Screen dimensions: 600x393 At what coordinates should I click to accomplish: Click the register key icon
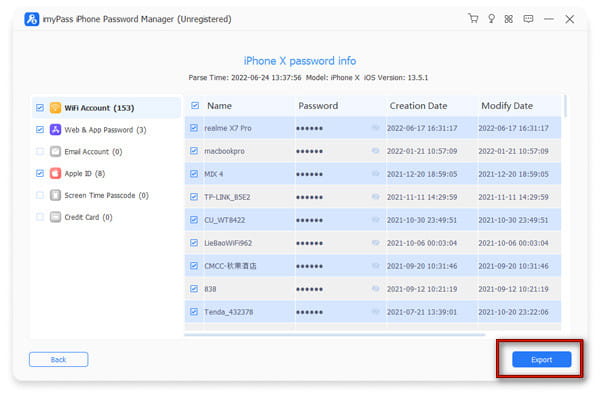491,18
